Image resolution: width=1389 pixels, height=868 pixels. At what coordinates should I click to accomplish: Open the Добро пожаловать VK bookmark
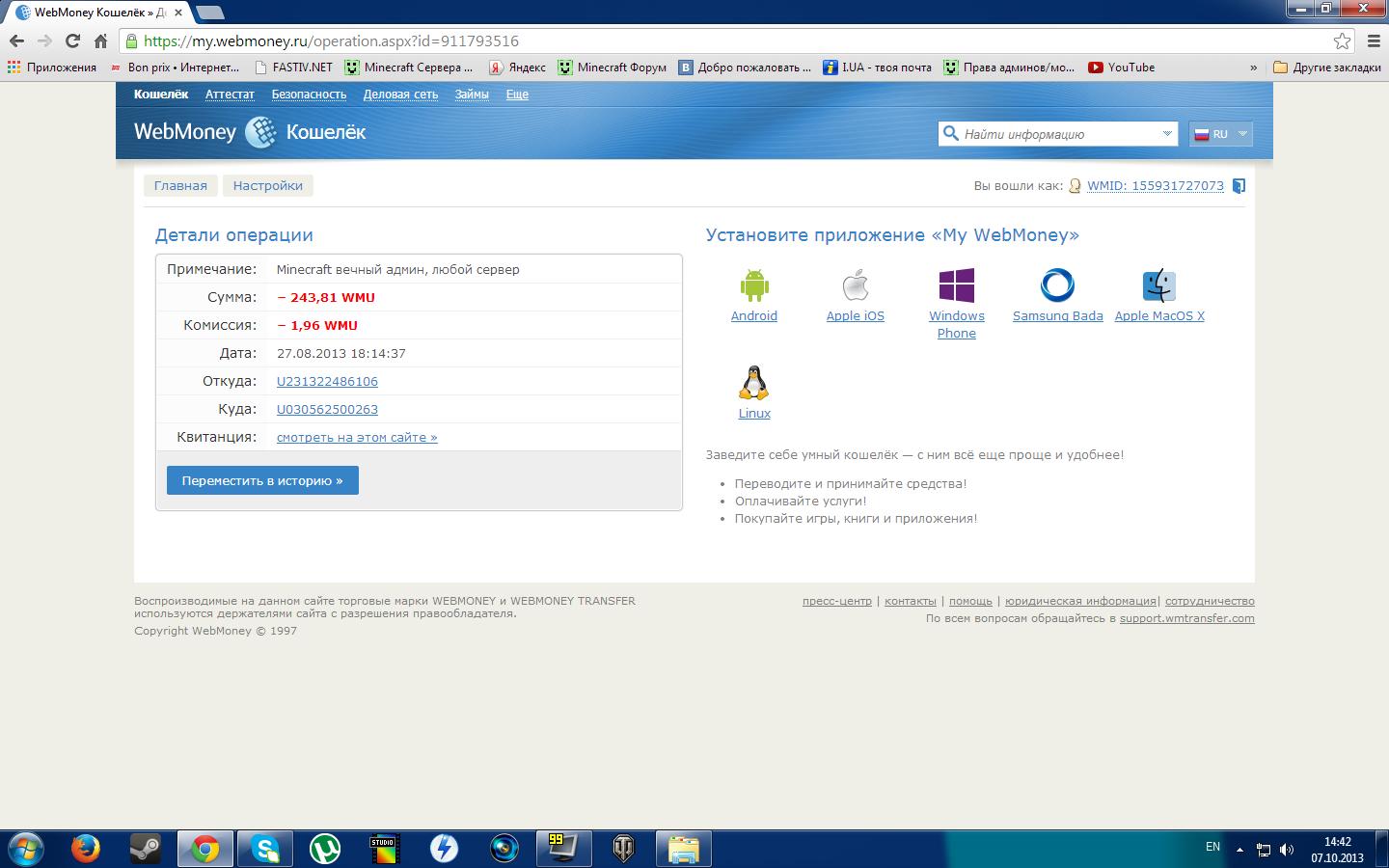745,68
